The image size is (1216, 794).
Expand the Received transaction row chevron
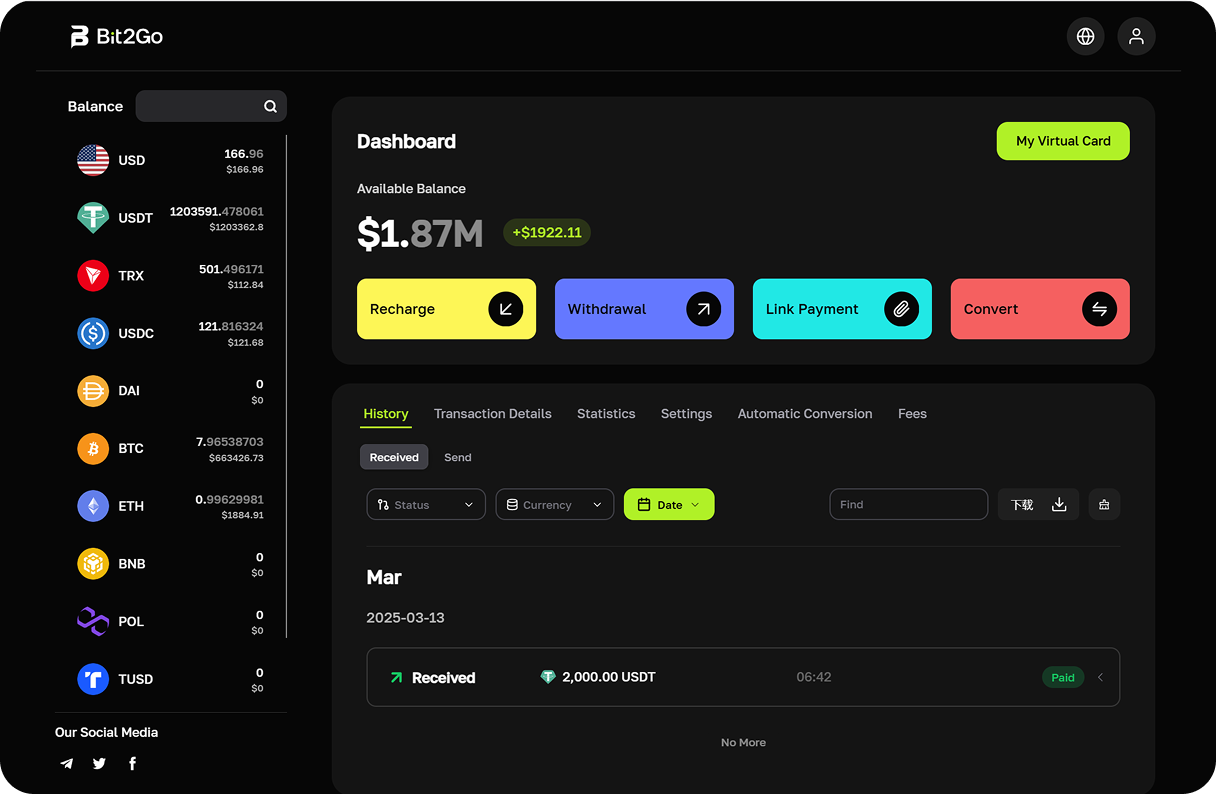[x=1101, y=677]
